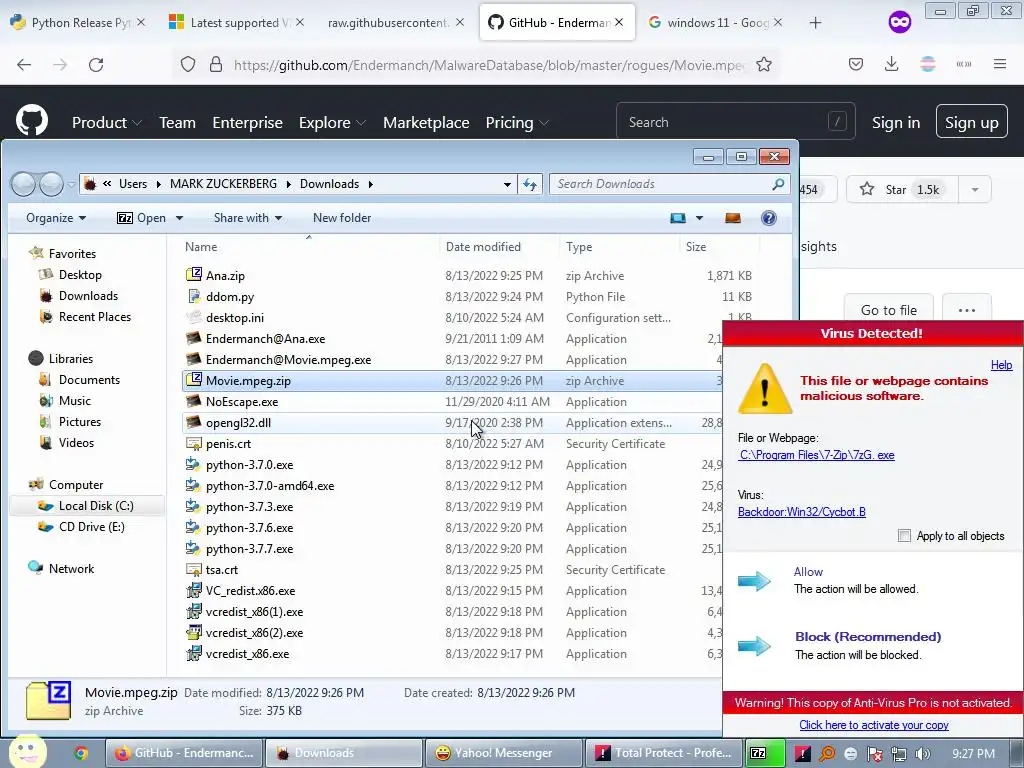Click the 7-Zip tray icon
This screenshot has width=1024, height=768.
758,753
